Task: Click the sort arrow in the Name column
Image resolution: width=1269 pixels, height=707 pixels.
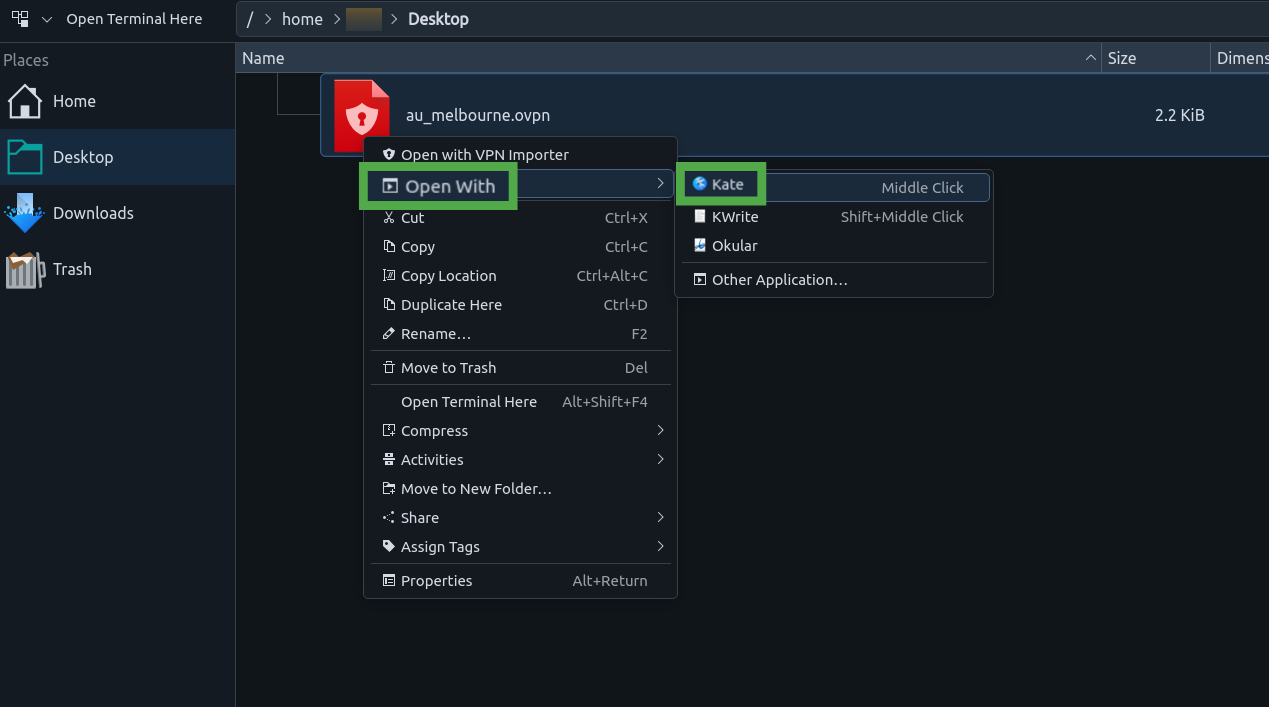Action: [x=1090, y=58]
